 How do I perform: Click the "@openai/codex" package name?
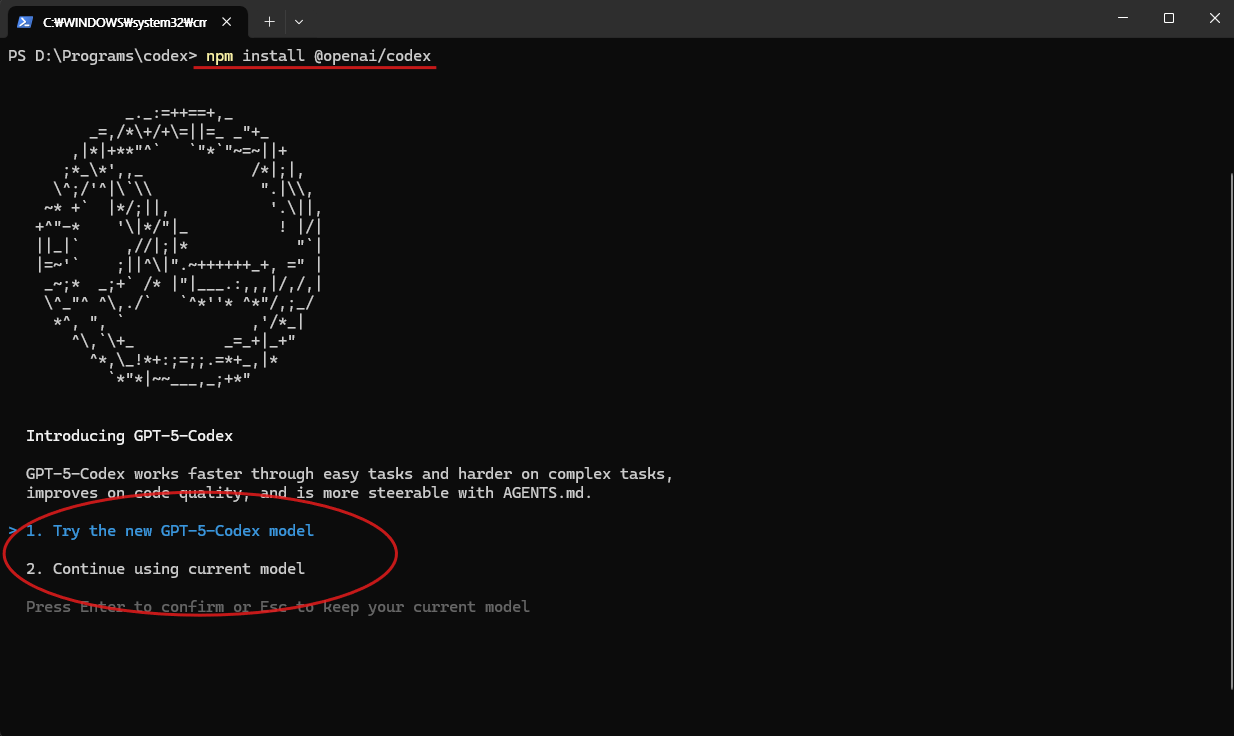point(372,56)
